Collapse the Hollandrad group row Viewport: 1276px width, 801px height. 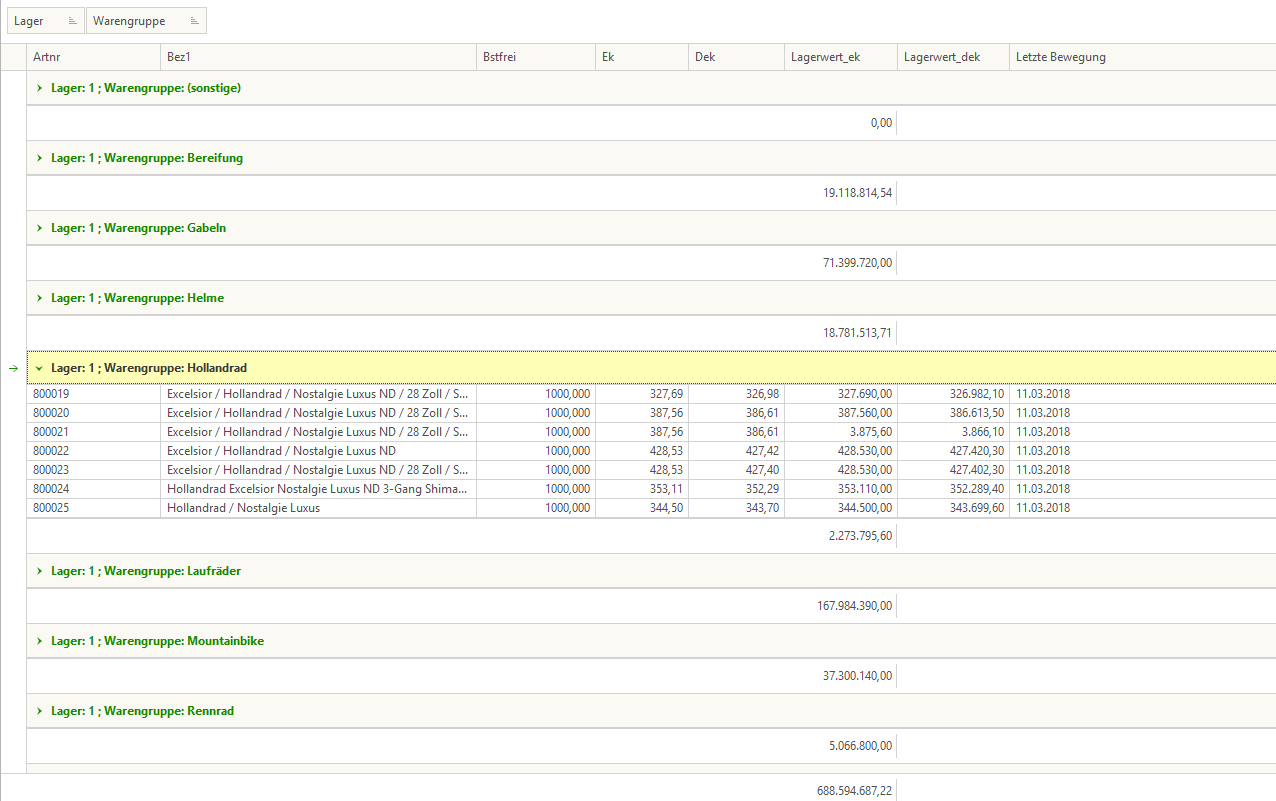point(39,369)
